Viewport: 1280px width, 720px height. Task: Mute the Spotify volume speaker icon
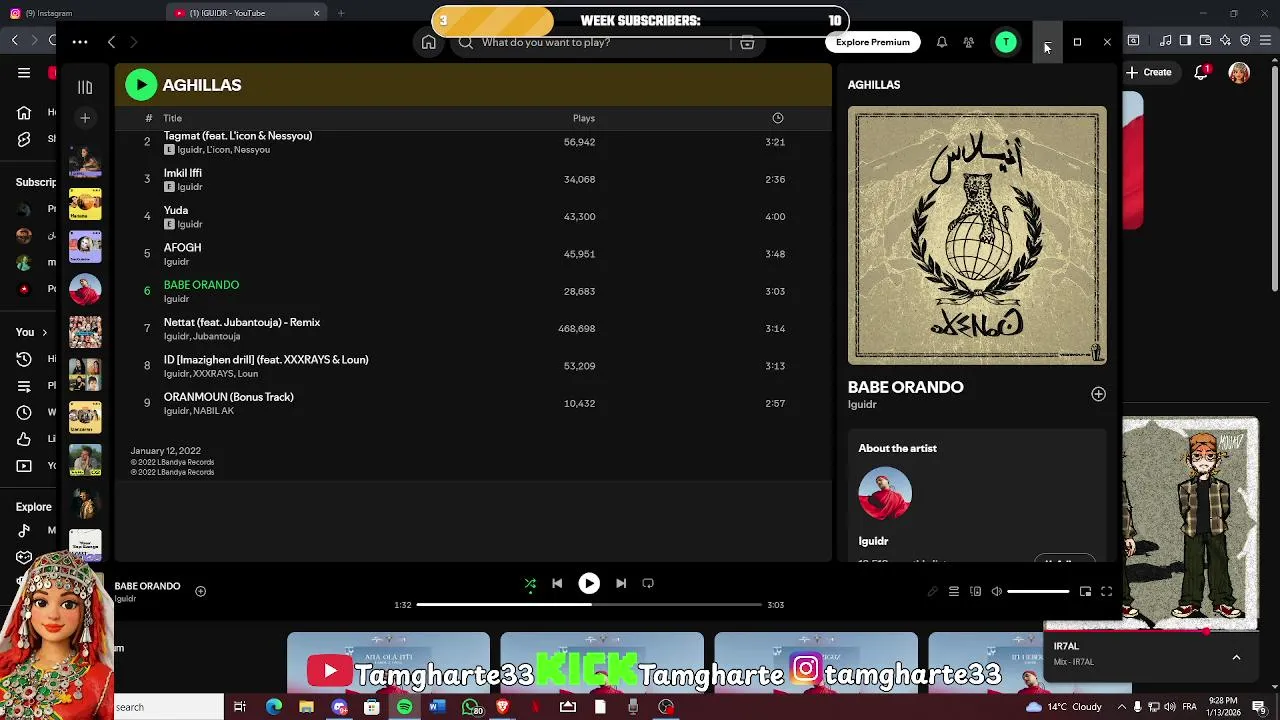(996, 591)
